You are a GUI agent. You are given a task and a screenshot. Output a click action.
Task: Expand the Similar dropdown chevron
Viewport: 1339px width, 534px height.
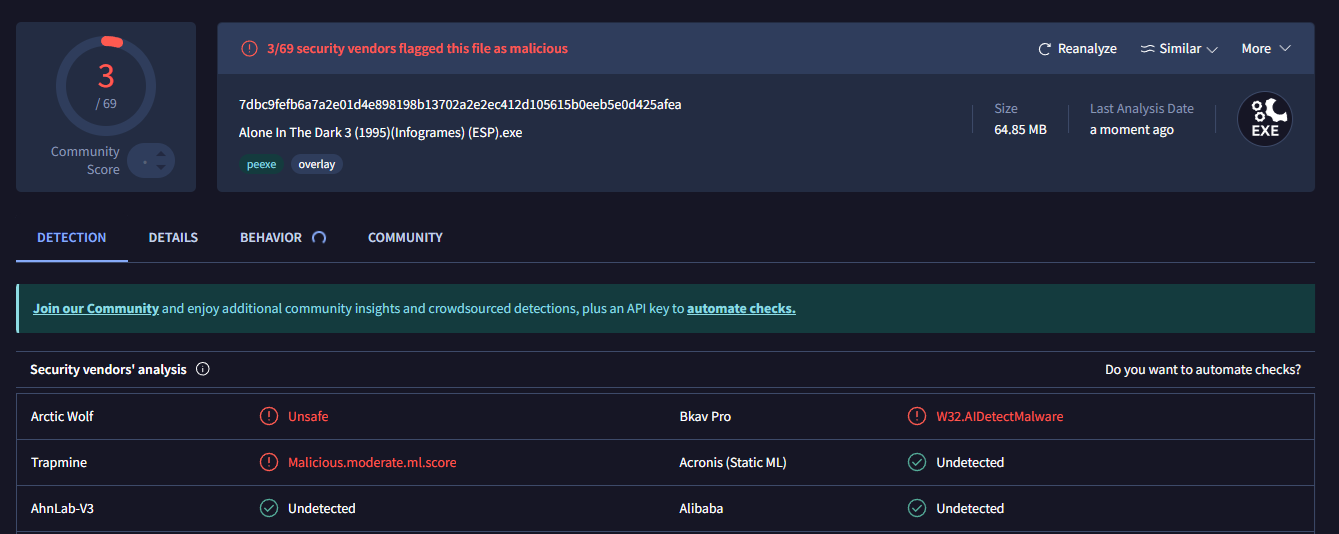tap(1212, 49)
